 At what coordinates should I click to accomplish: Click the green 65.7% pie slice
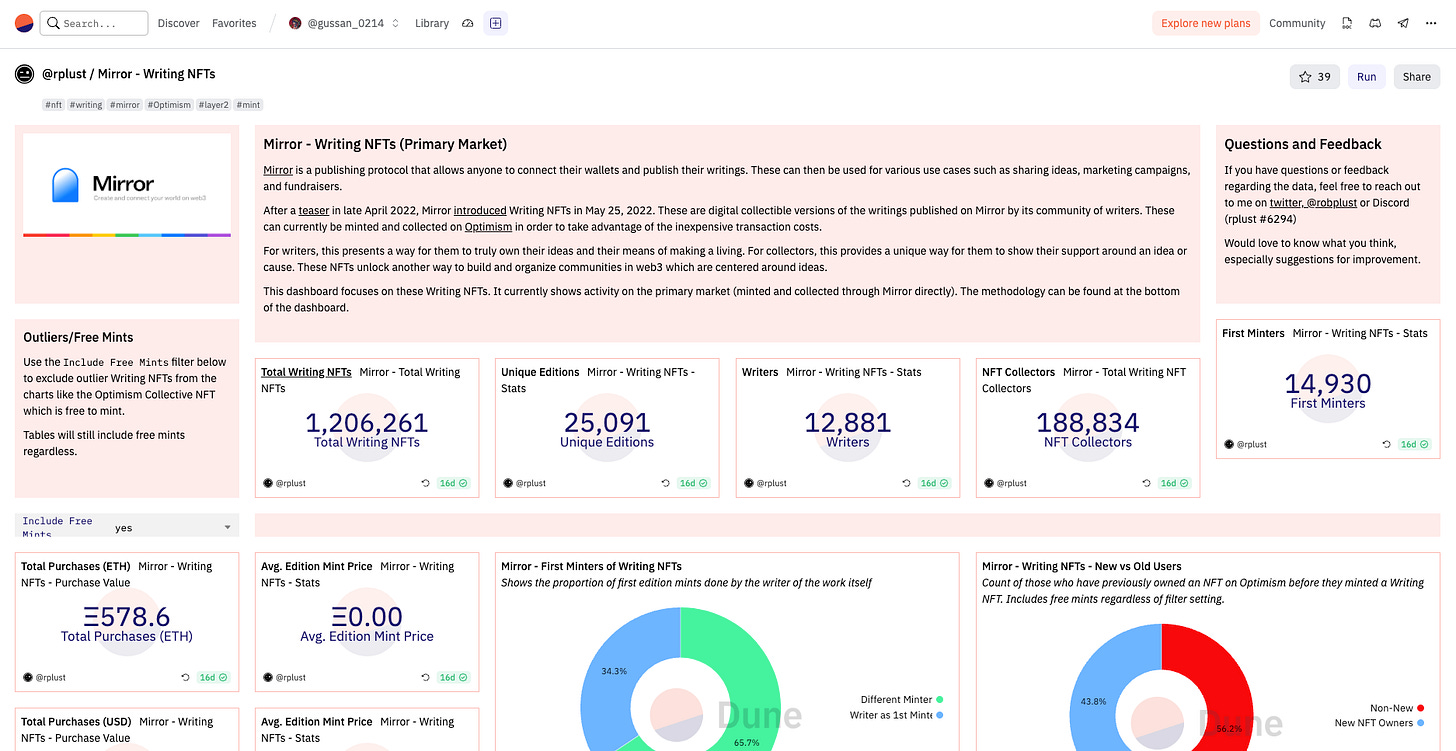pyautogui.click(x=748, y=680)
